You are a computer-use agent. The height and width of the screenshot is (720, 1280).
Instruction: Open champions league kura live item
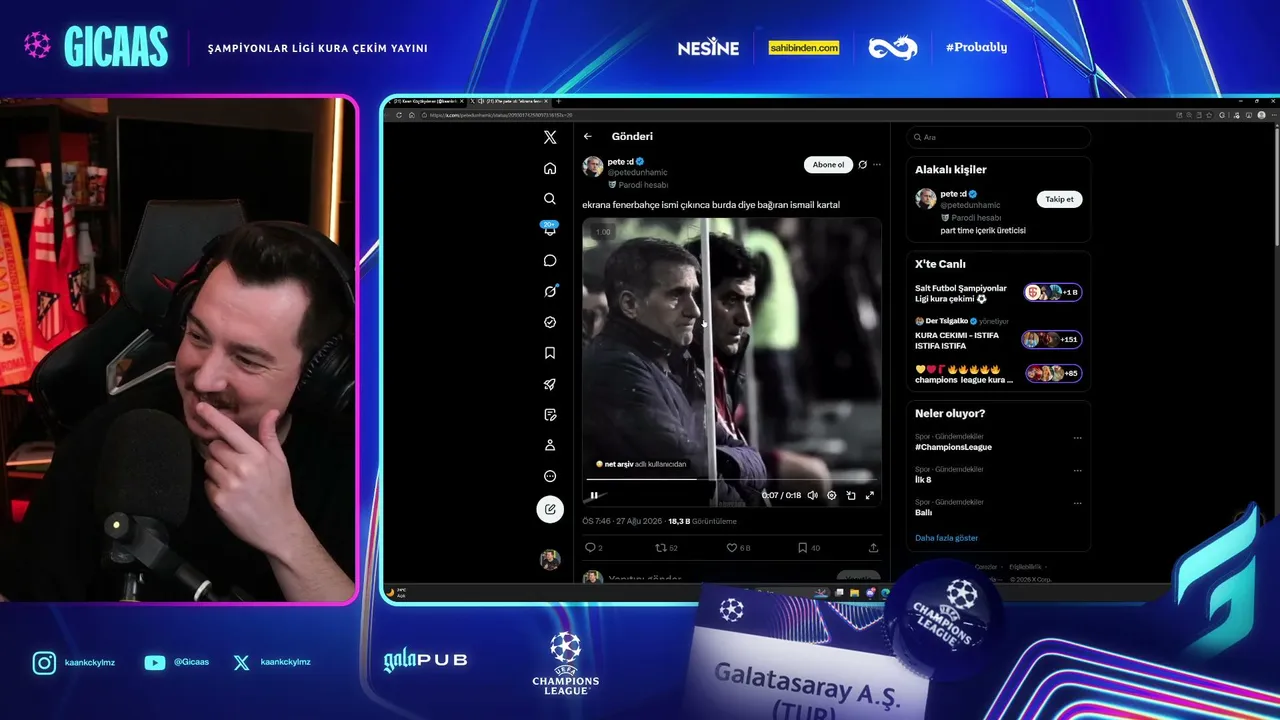pos(997,374)
